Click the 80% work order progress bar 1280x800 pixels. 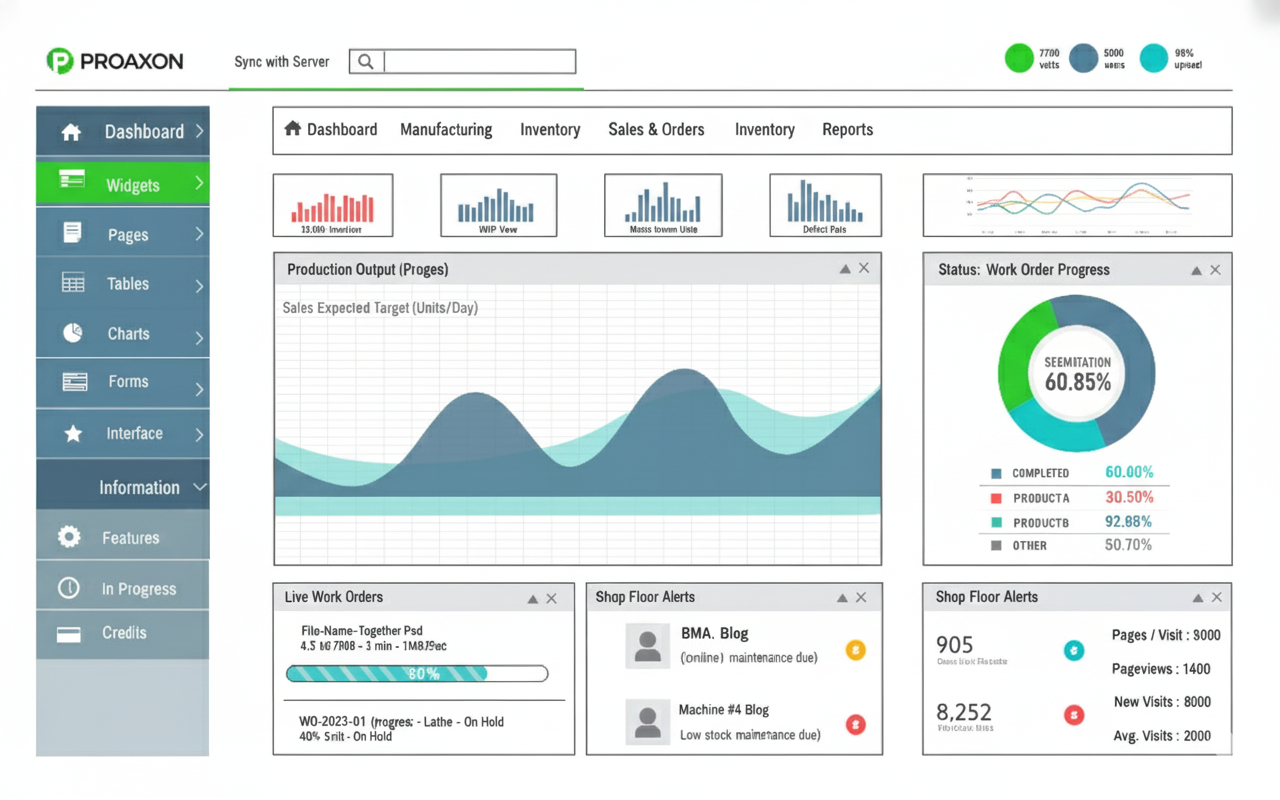tap(417, 674)
